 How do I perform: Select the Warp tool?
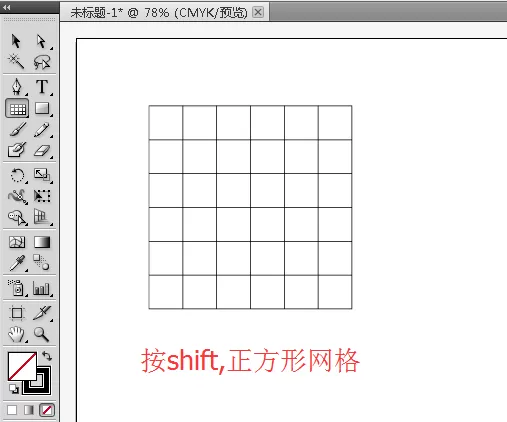coord(17,196)
